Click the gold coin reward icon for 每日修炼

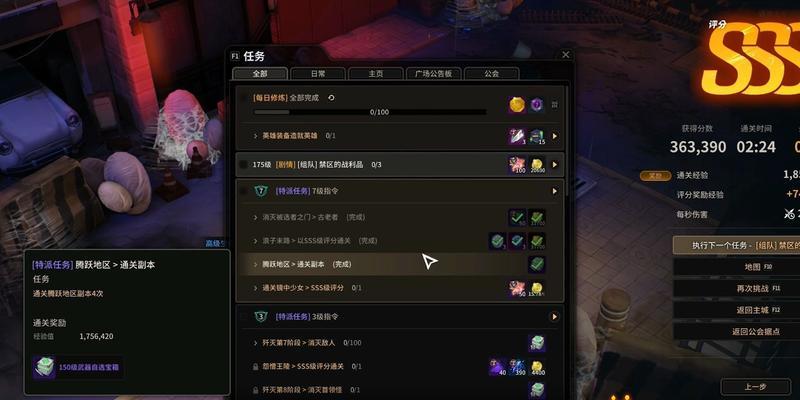517,105
